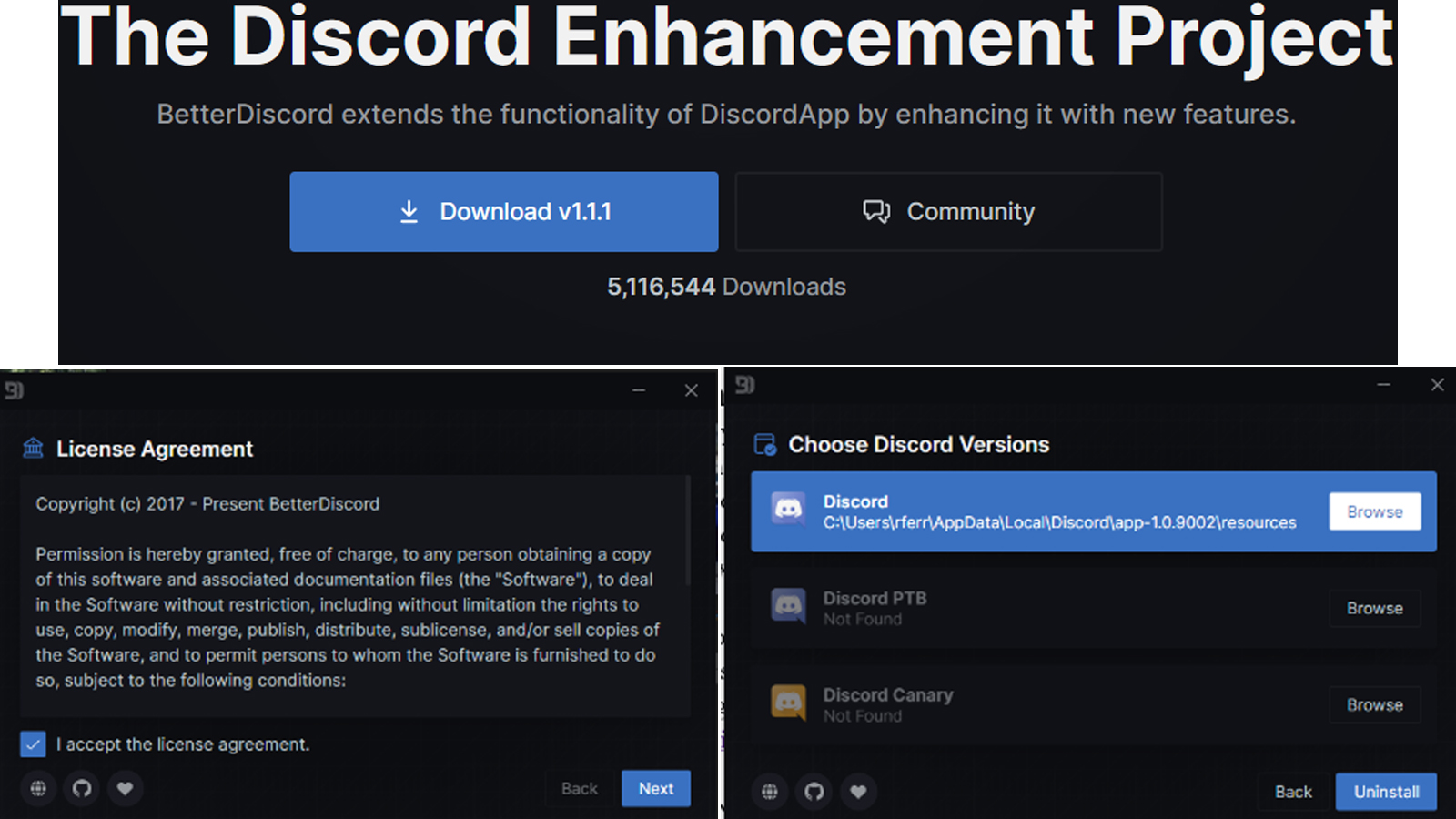This screenshot has height=819, width=1456.
Task: Click the Choose Discord Versions header icon
Action: [765, 444]
